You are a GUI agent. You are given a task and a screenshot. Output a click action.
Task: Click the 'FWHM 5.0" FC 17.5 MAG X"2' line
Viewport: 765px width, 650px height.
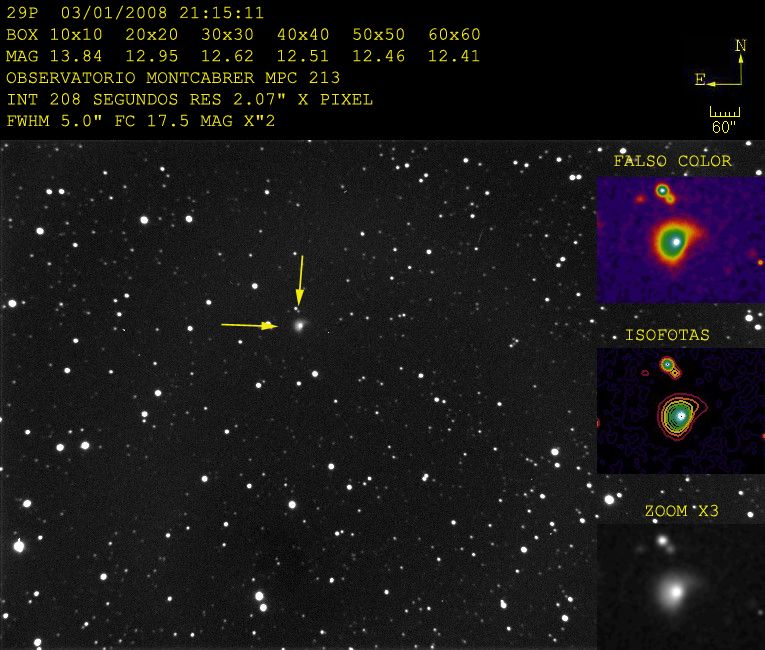pos(141,121)
